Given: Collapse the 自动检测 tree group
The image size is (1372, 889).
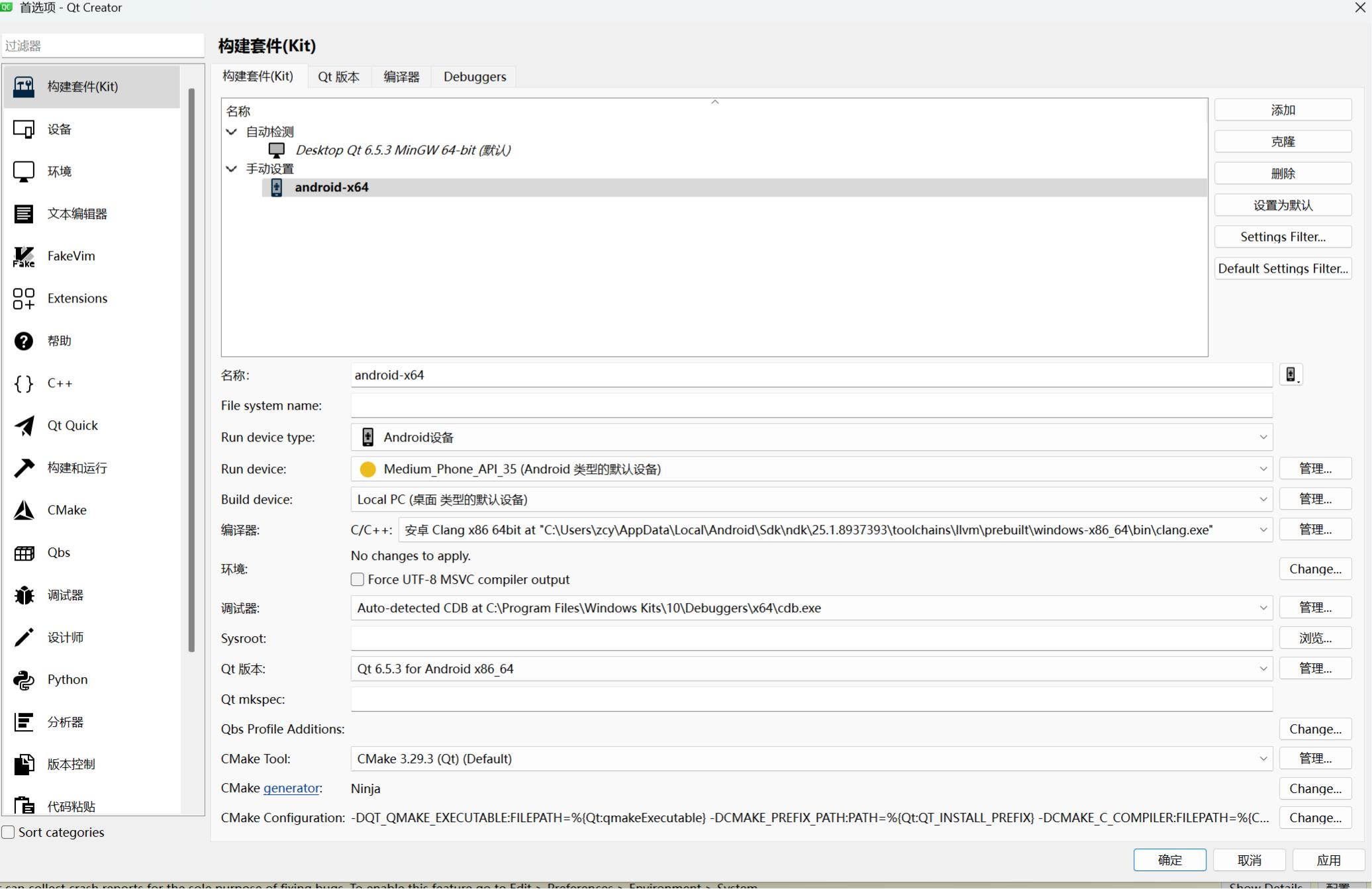Looking at the screenshot, I should pyautogui.click(x=231, y=132).
